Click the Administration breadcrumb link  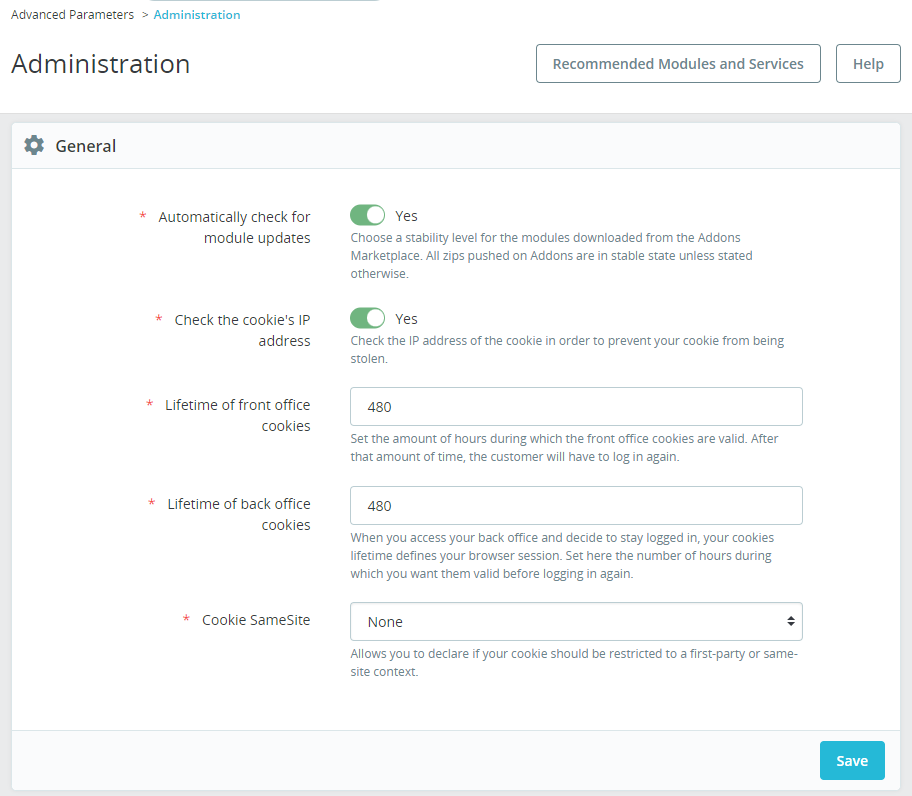point(197,15)
